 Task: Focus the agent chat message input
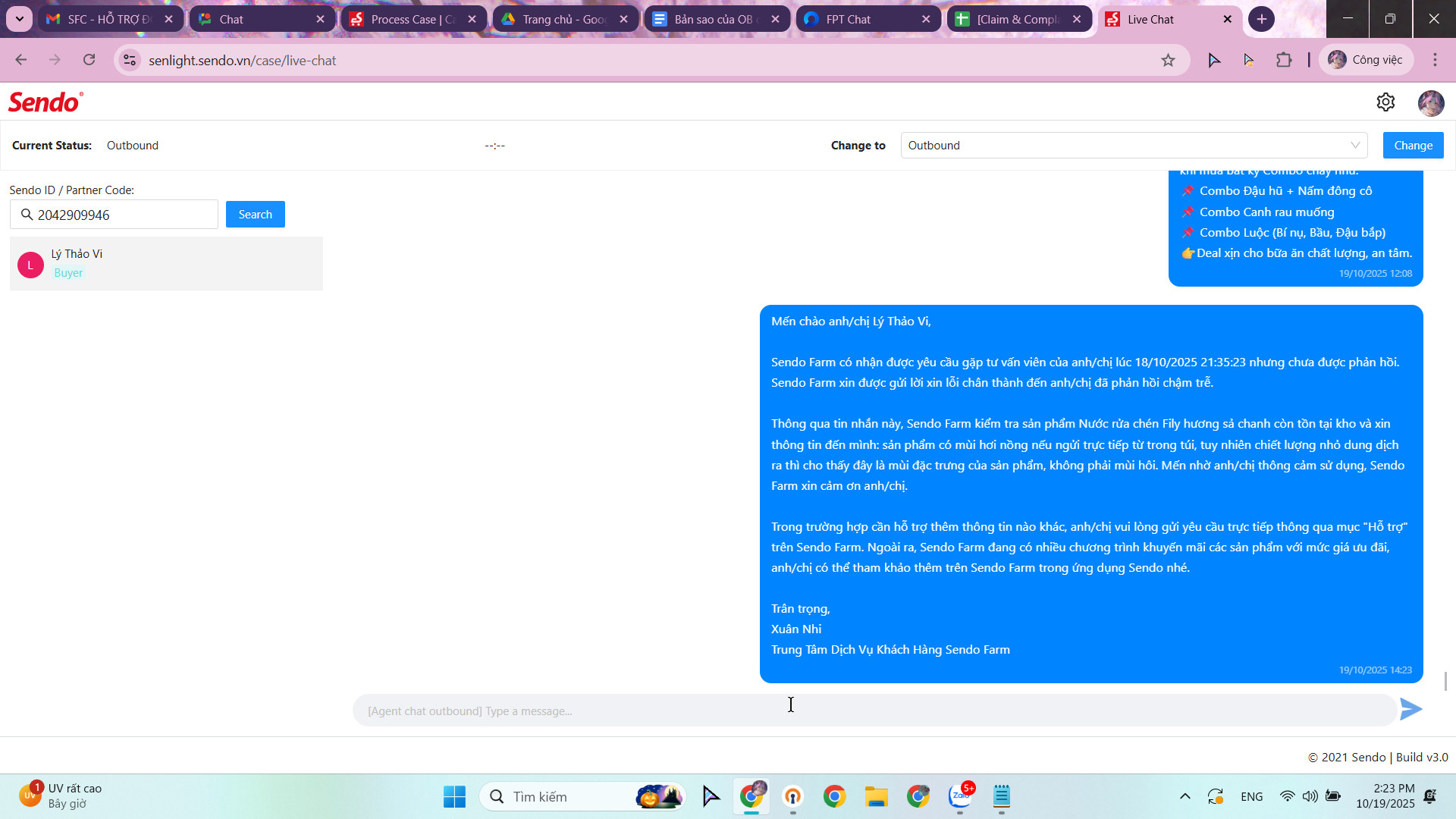pyautogui.click(x=872, y=711)
